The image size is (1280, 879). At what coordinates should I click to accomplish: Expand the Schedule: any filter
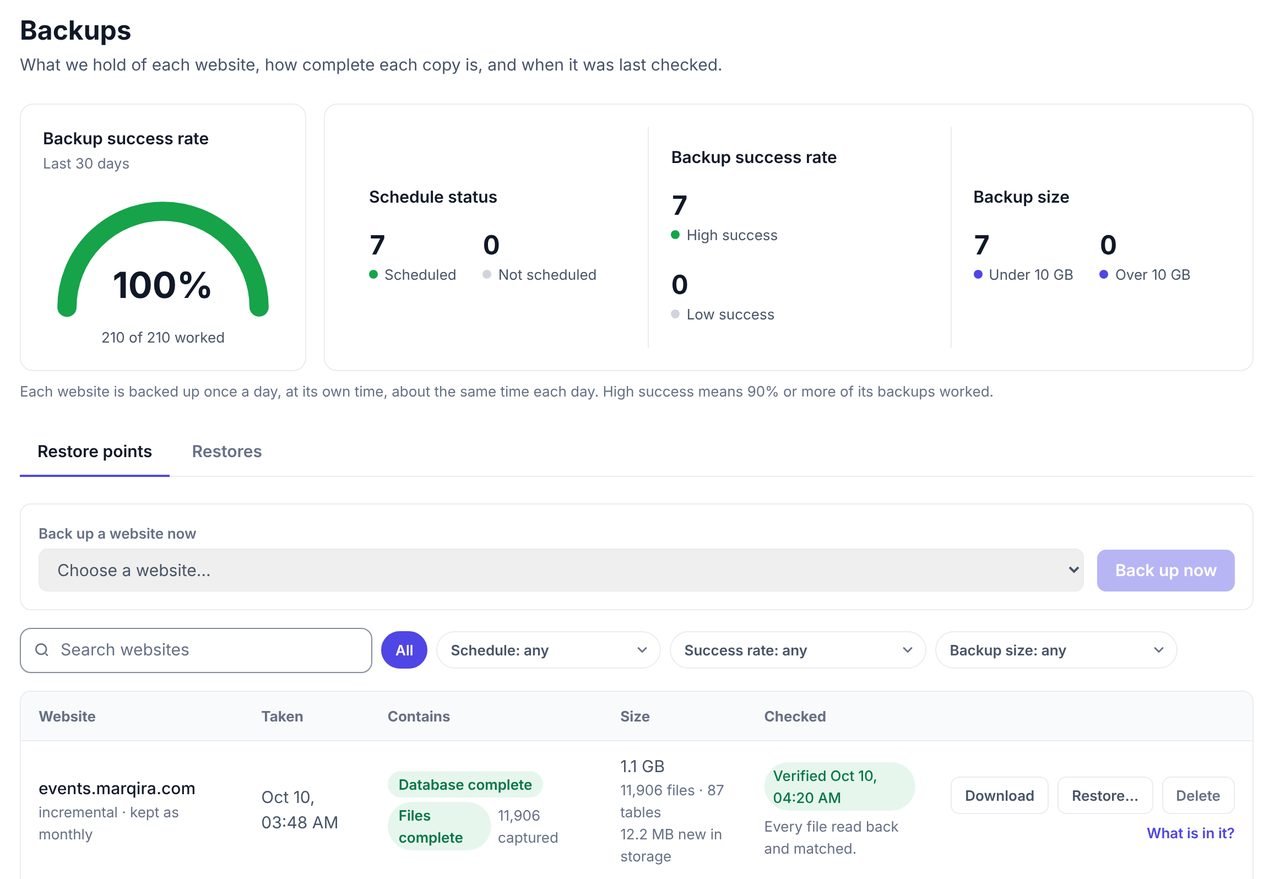[x=548, y=650]
